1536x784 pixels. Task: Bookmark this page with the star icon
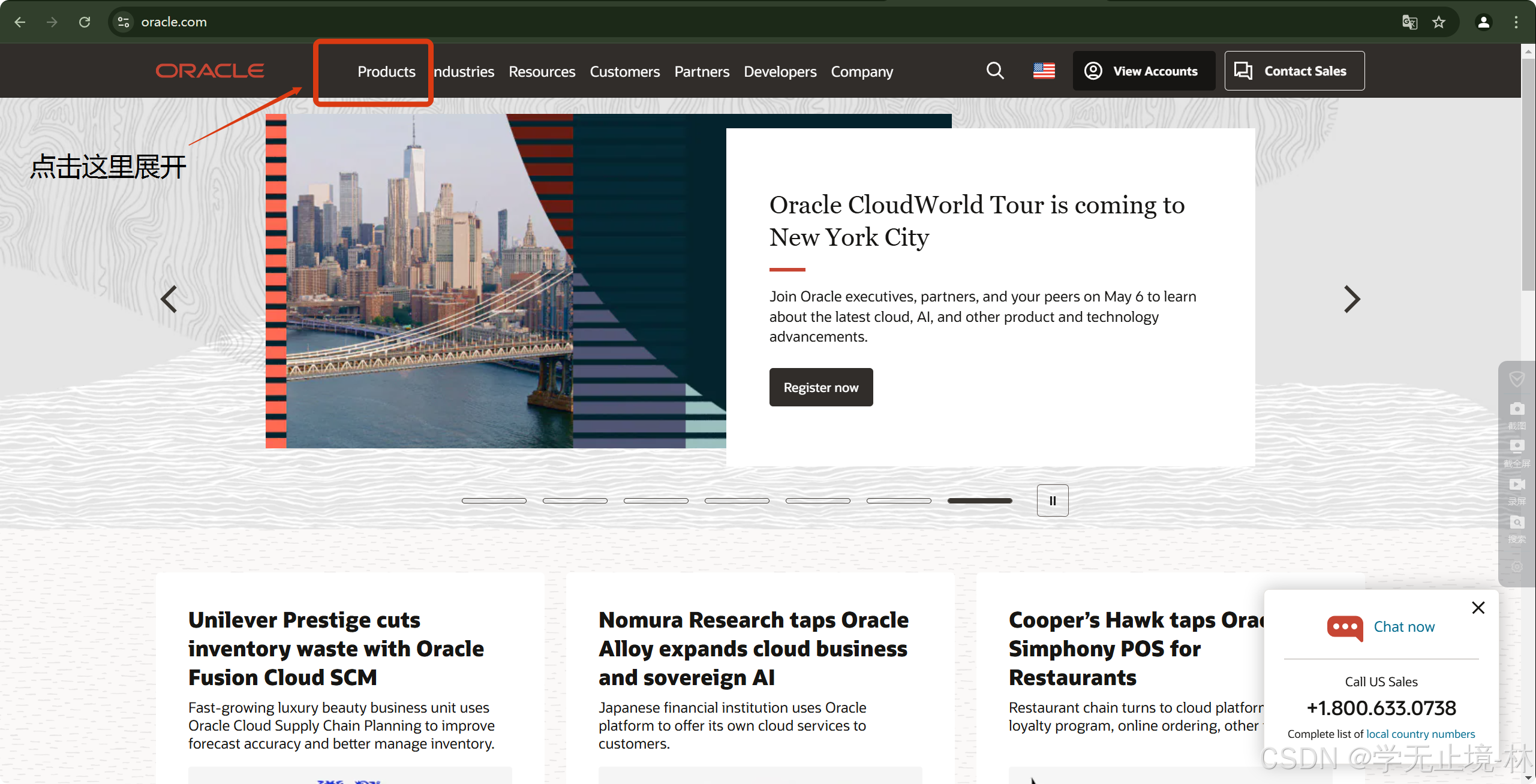(1439, 22)
